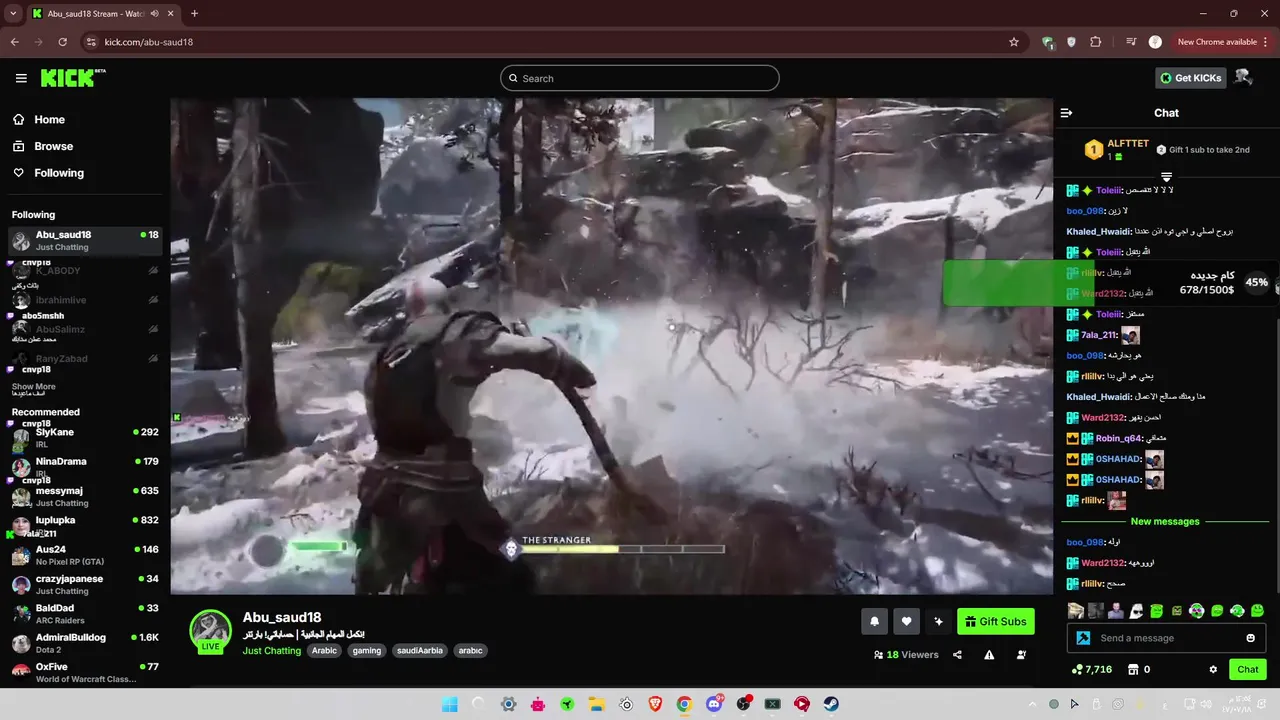This screenshot has width=1280, height=720.
Task: Open SlyKane recommended channel
Action: click(x=85, y=438)
